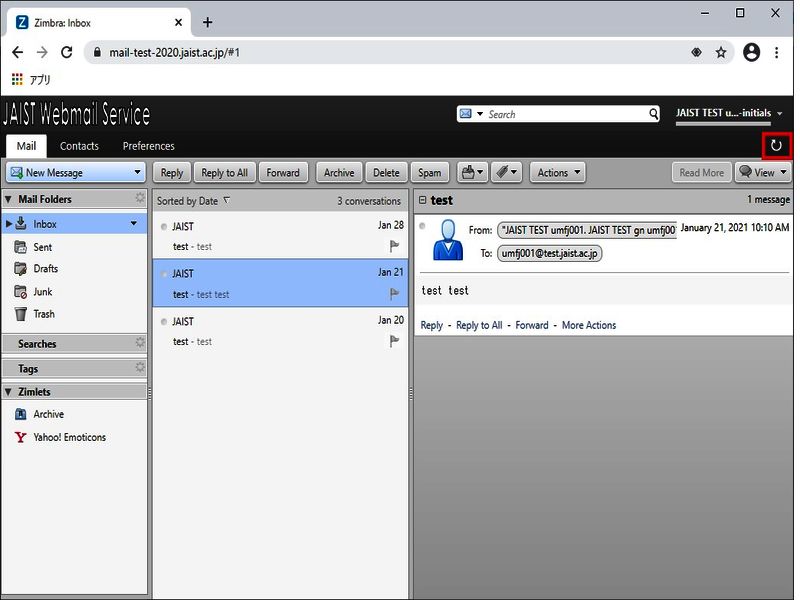Click the More Actions link
This screenshot has width=800, height=600.
pyautogui.click(x=589, y=325)
